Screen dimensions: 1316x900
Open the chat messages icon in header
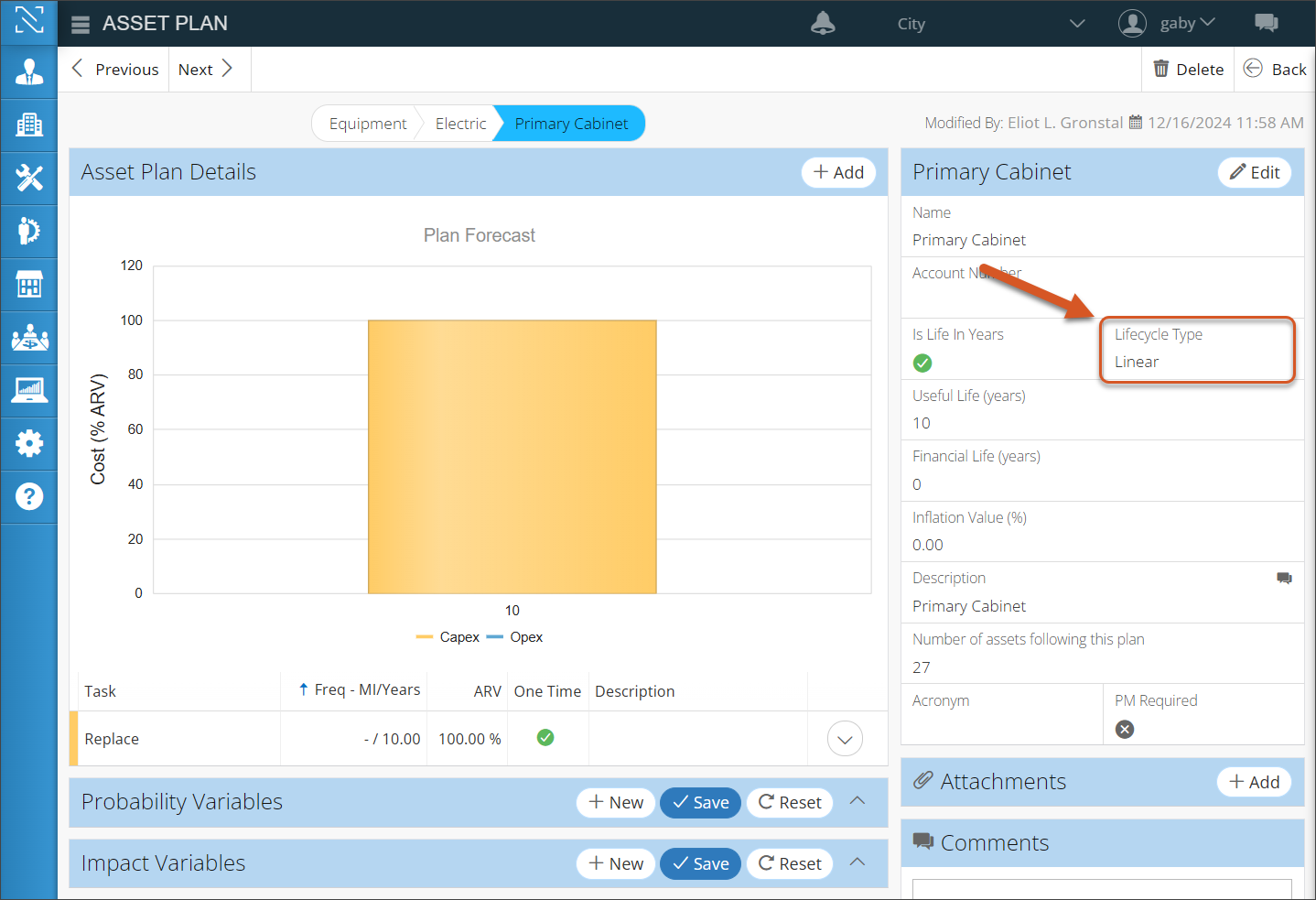(1267, 23)
